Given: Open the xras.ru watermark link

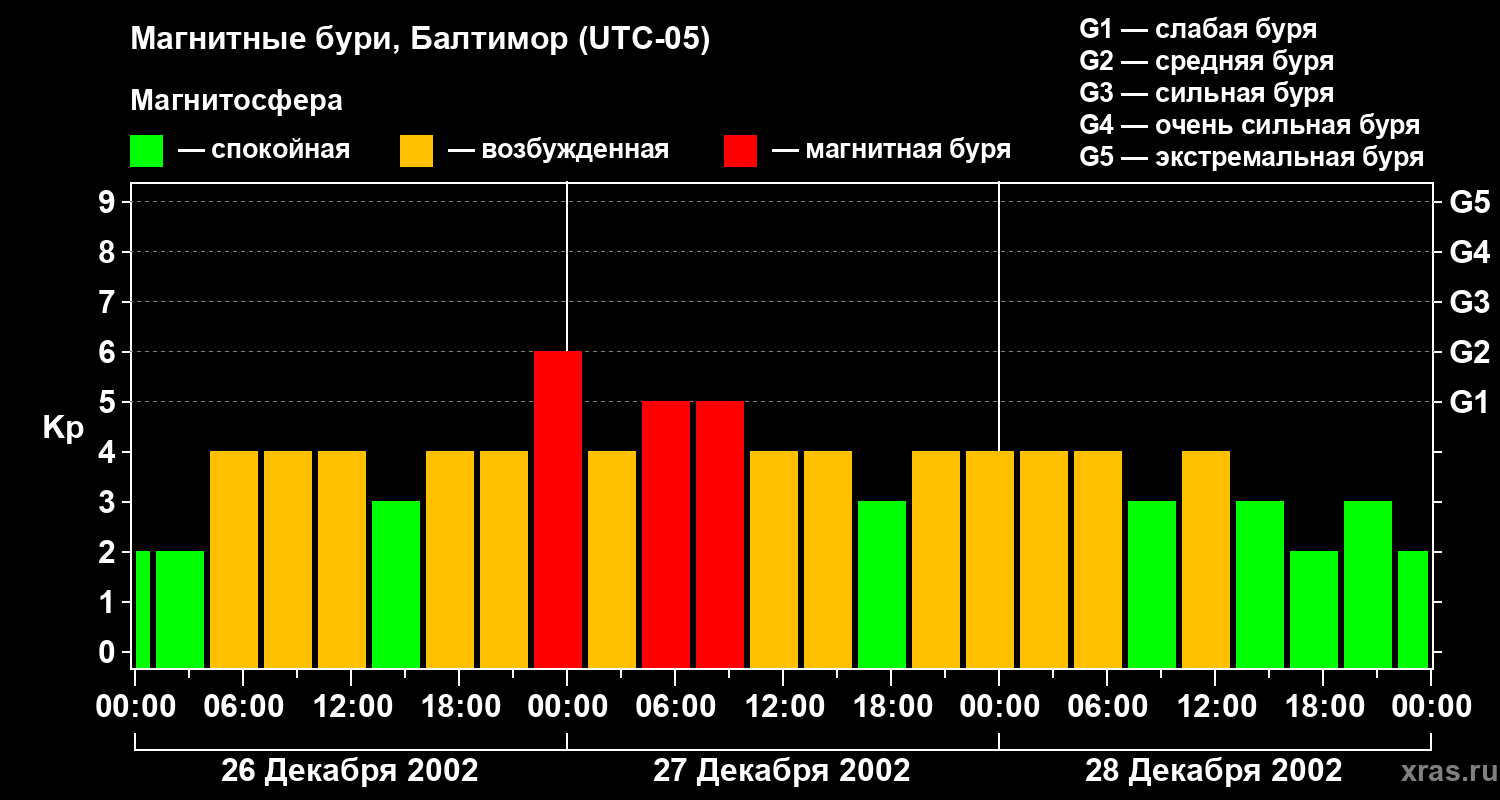Looking at the screenshot, I should [x=1444, y=771].
